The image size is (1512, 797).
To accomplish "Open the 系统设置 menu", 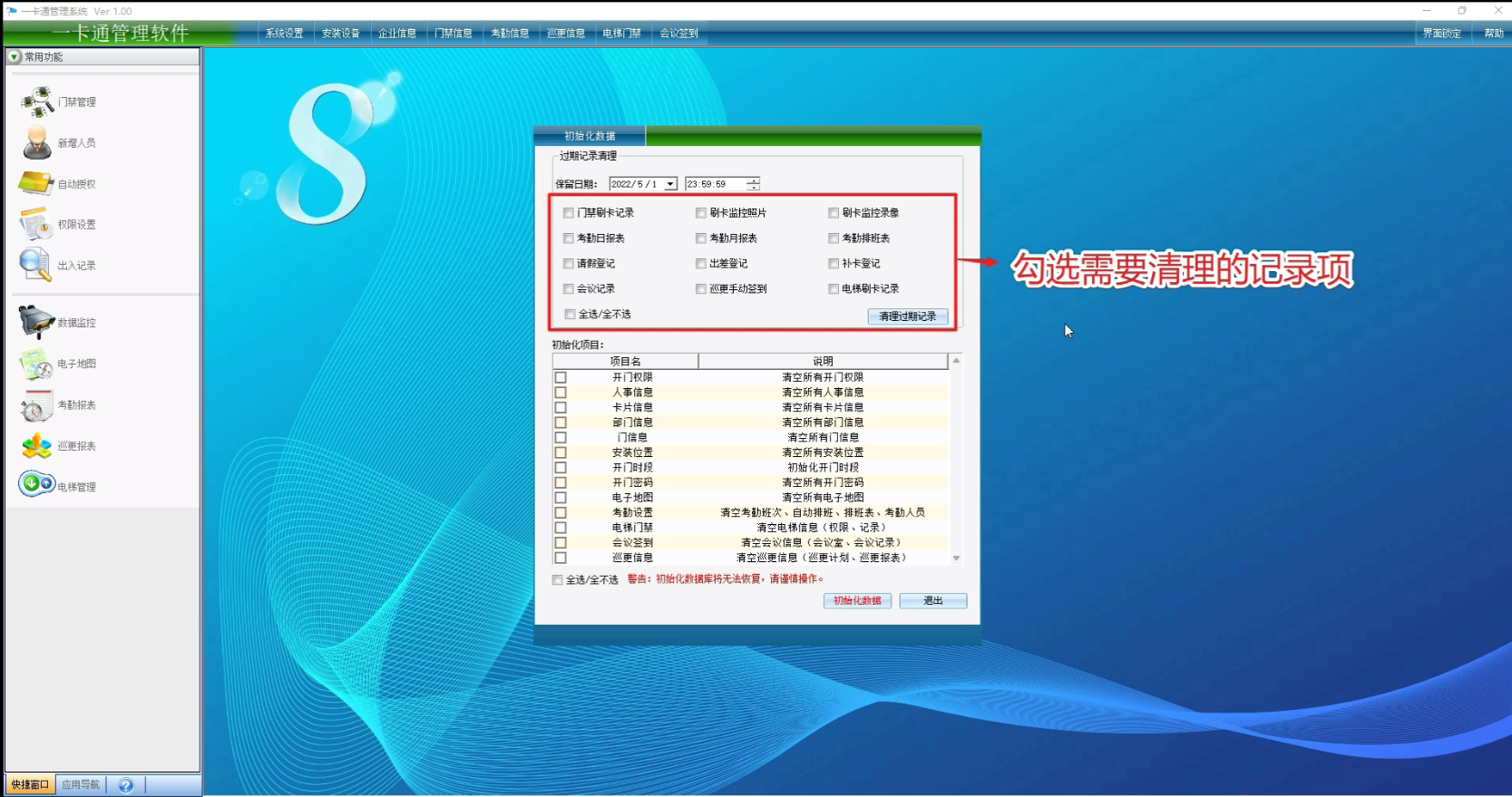I will [x=284, y=34].
